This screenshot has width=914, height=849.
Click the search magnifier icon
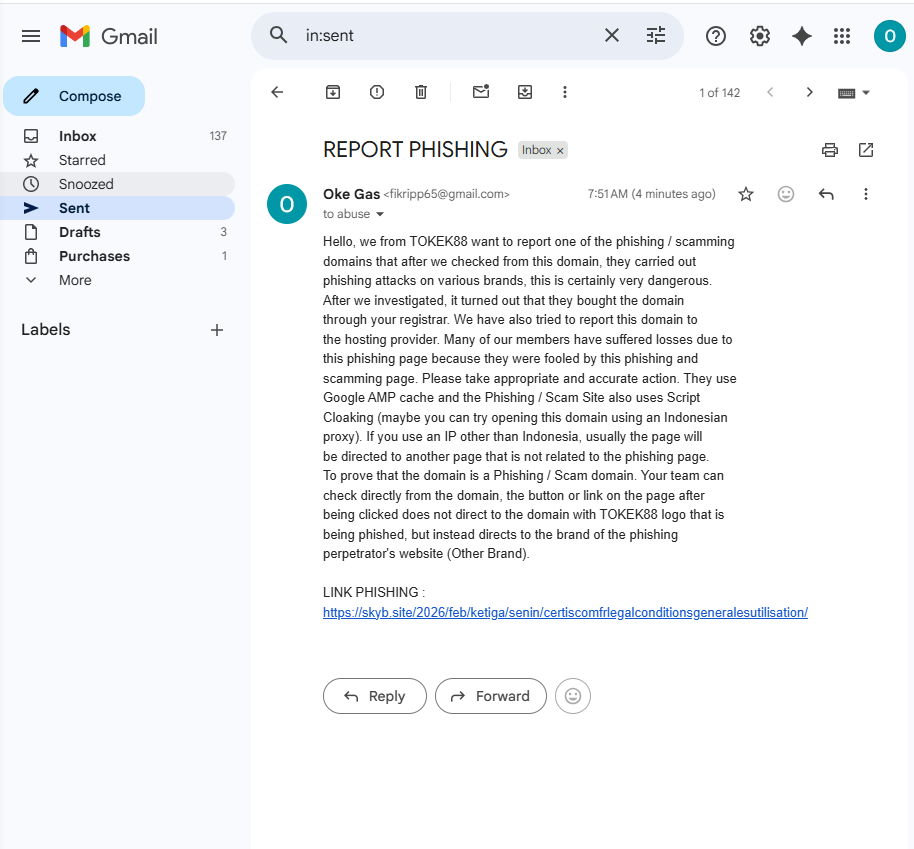click(279, 35)
